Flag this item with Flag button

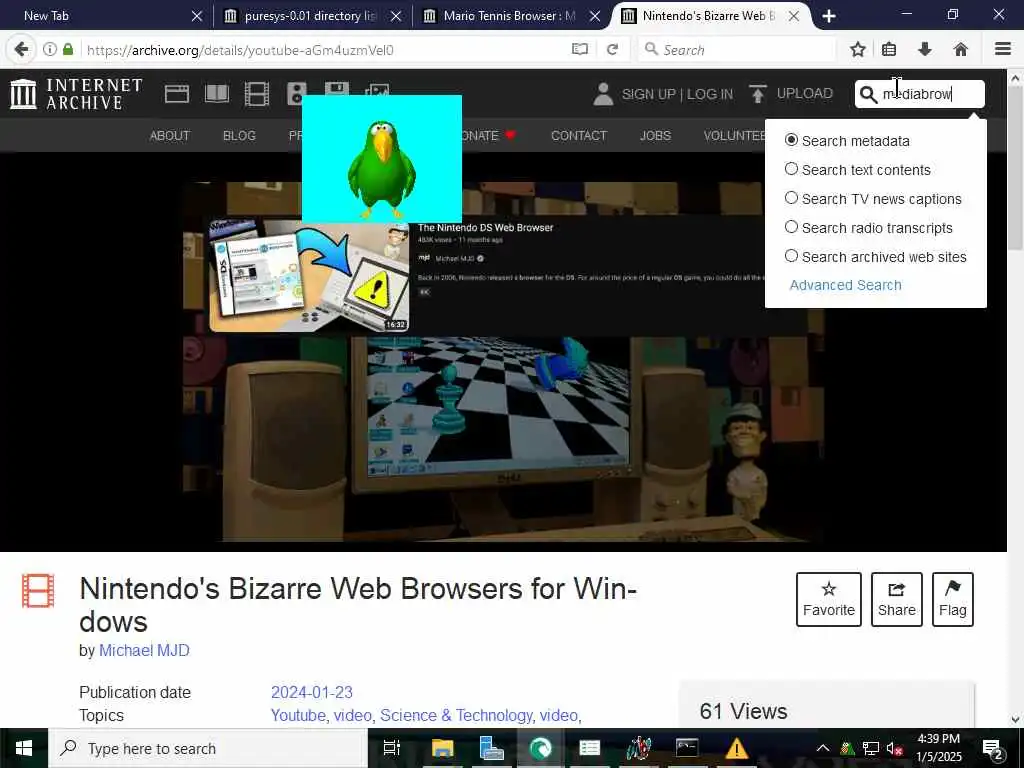click(953, 599)
